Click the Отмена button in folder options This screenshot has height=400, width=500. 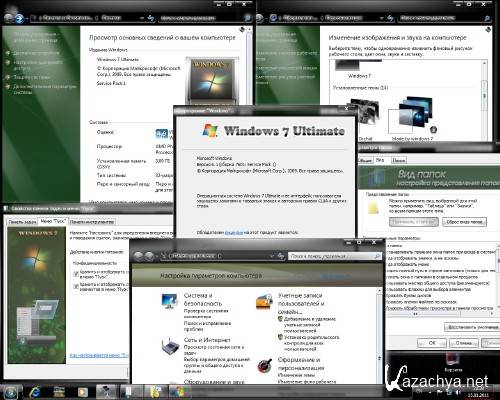coord(463,343)
